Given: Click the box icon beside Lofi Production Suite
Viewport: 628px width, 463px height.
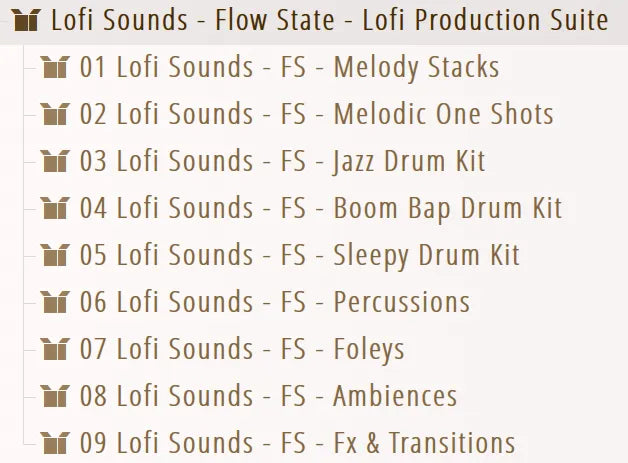Looking at the screenshot, I should click(x=29, y=20).
